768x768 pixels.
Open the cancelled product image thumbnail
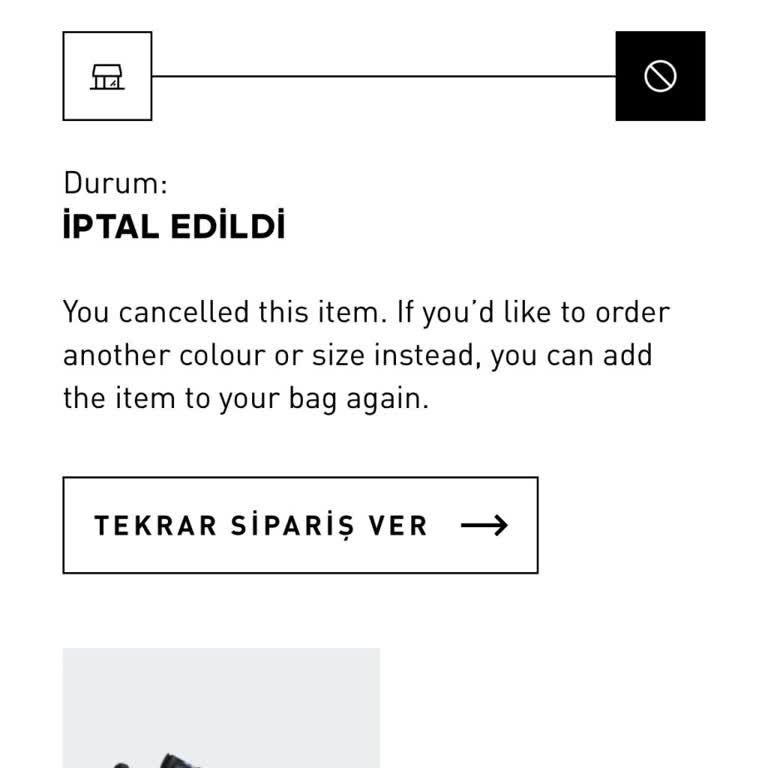(x=221, y=708)
